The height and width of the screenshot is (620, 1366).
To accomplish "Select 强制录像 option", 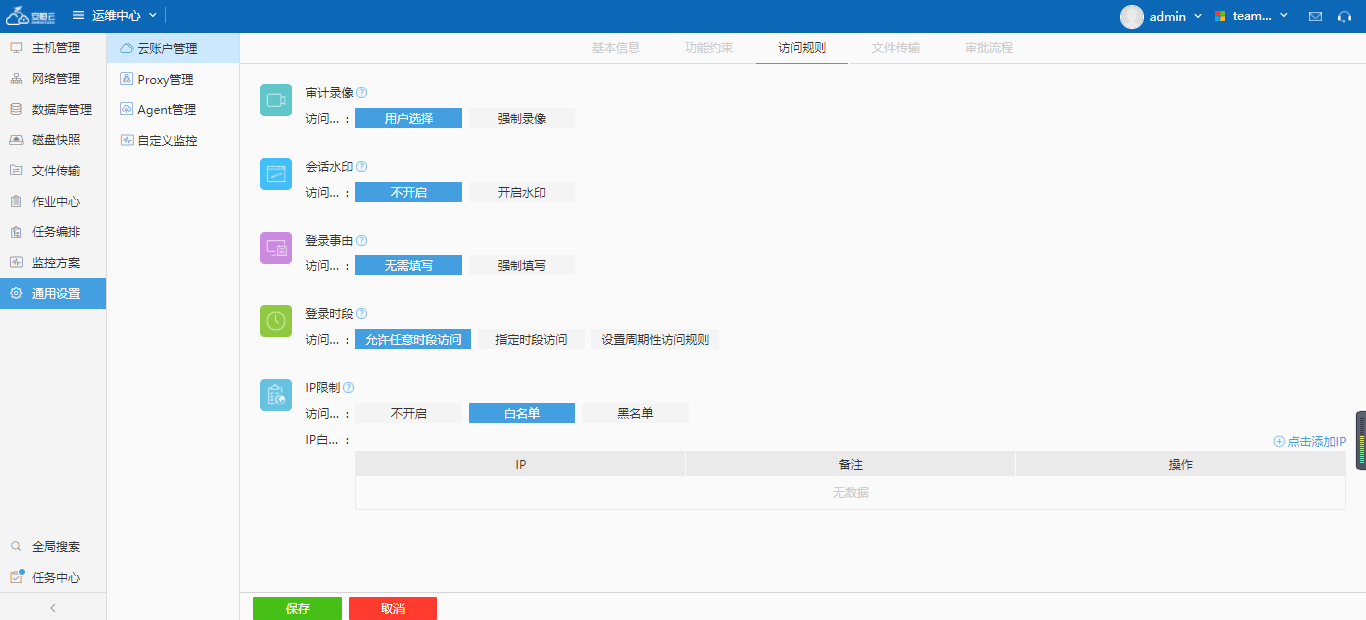I will 522,118.
